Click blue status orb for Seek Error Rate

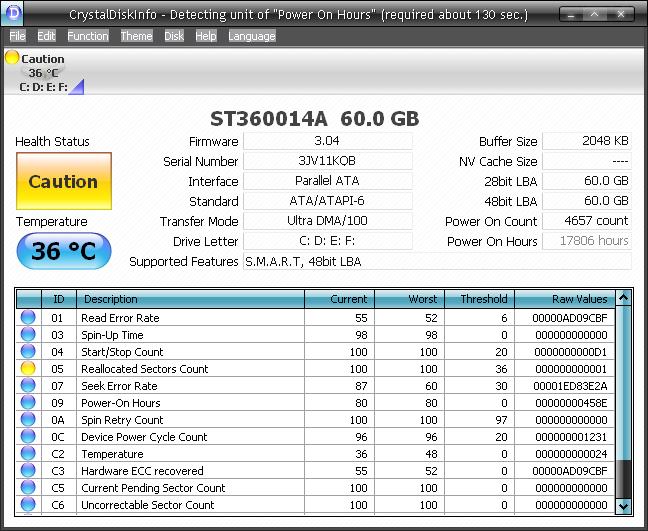point(28,385)
